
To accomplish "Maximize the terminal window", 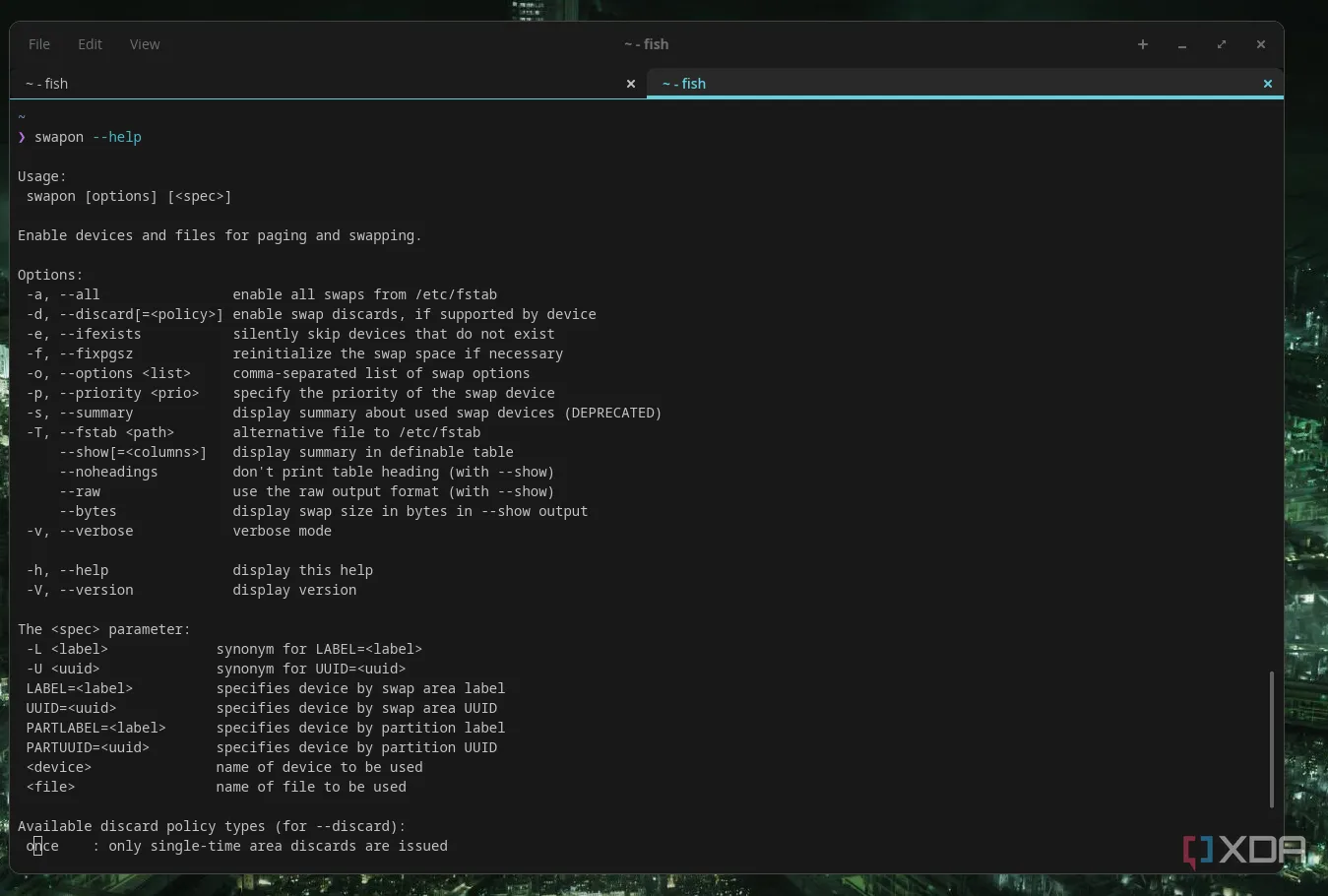I will pos(1222,44).
